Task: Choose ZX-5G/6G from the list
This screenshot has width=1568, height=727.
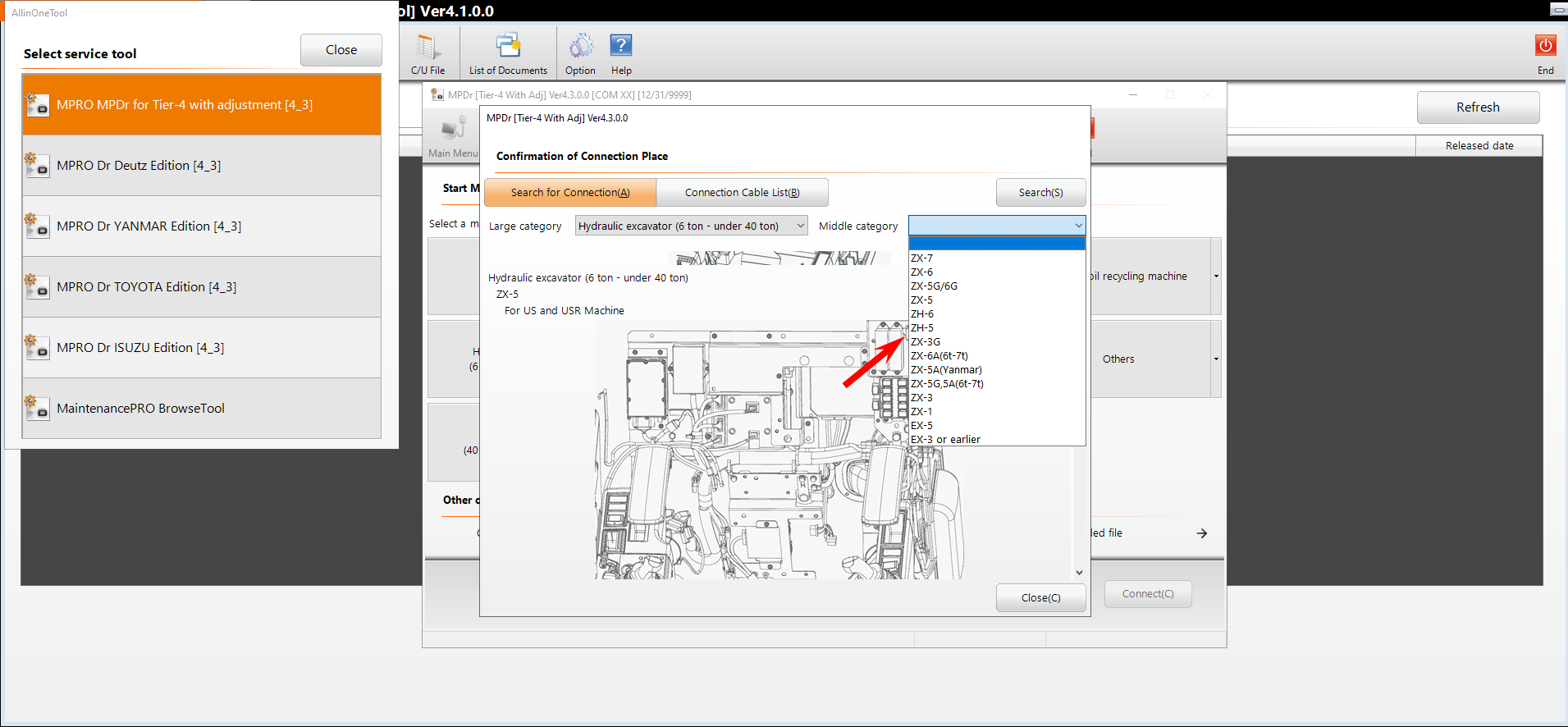Action: [997, 286]
